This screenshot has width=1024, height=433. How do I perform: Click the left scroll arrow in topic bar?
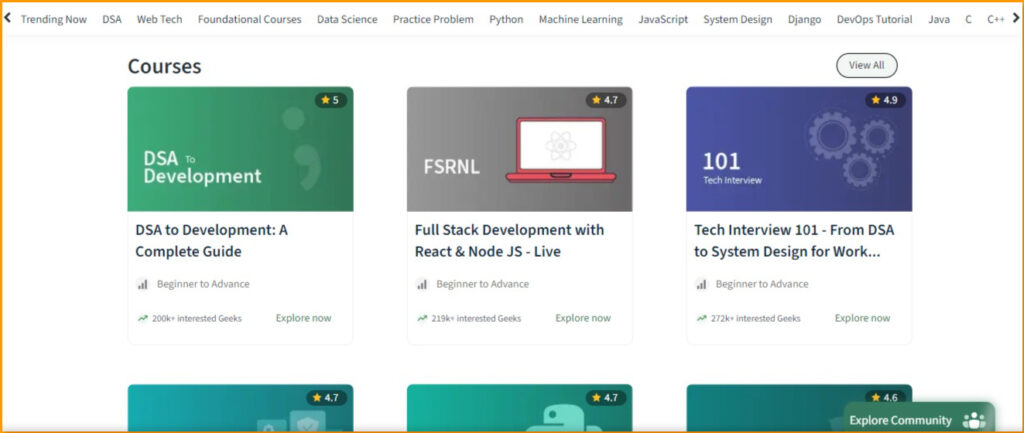coord(8,19)
